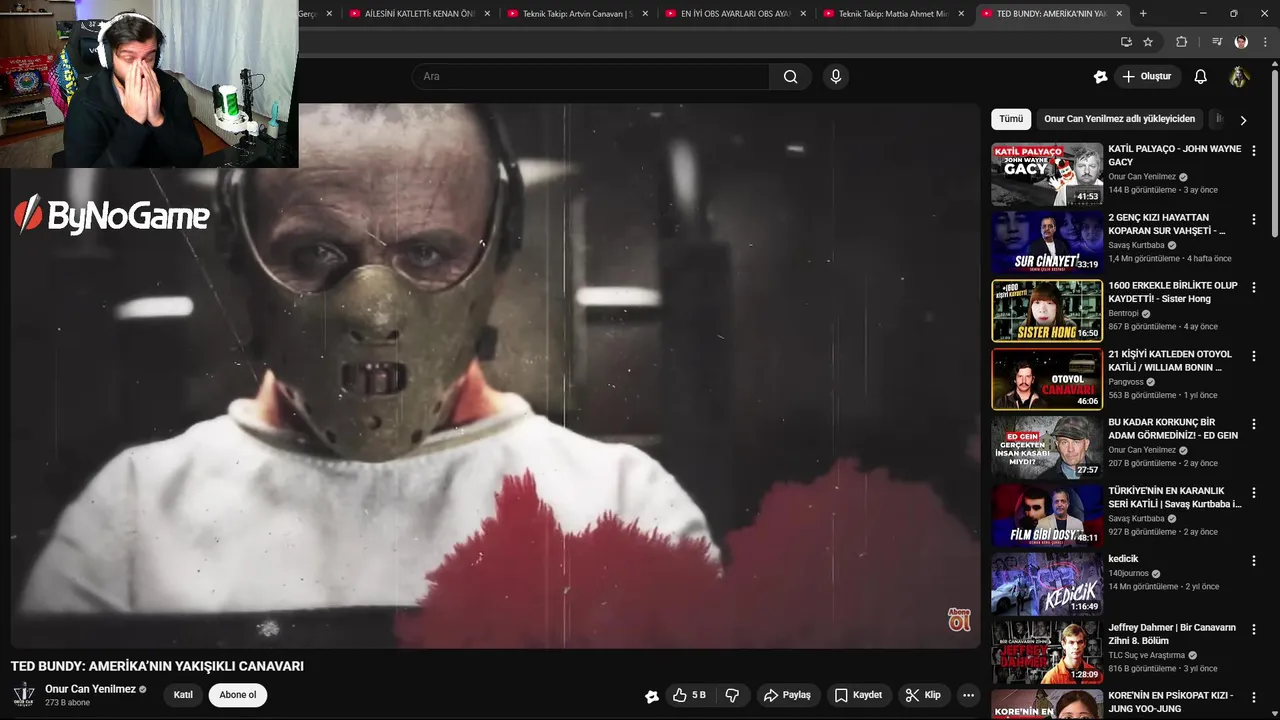Close the TED BUNDY browser tab

1119,14
